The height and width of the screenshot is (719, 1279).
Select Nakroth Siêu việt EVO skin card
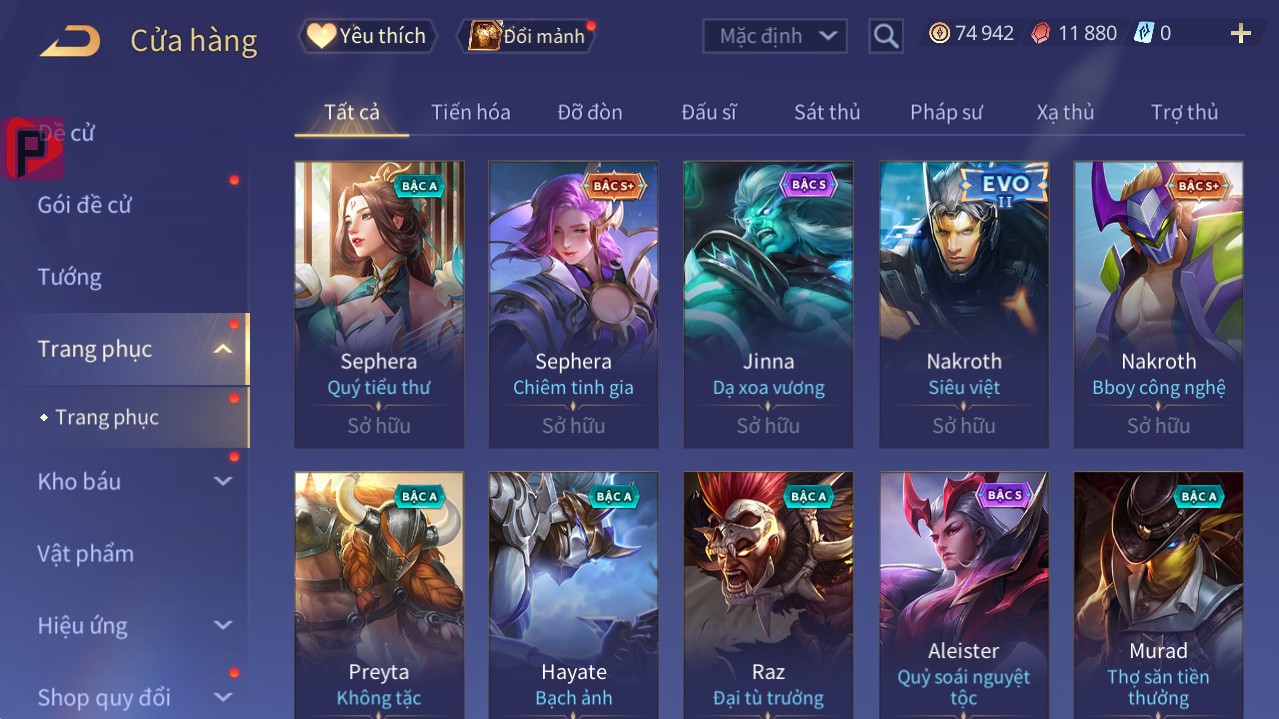[x=964, y=305]
